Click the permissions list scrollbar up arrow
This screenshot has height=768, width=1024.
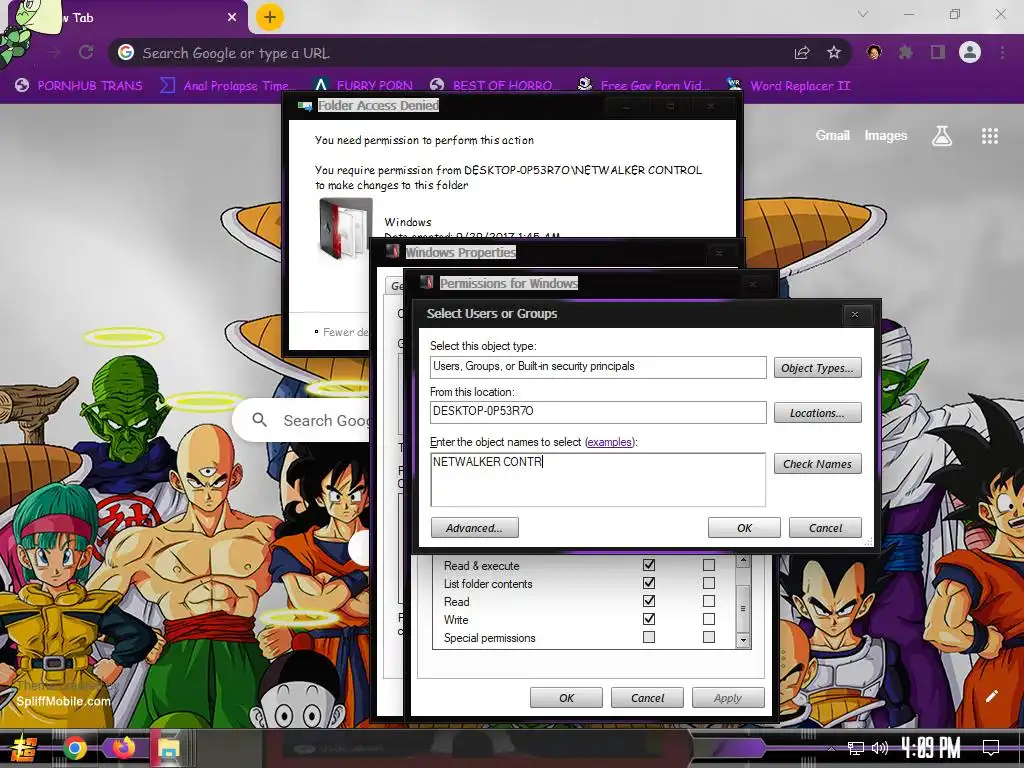743,561
